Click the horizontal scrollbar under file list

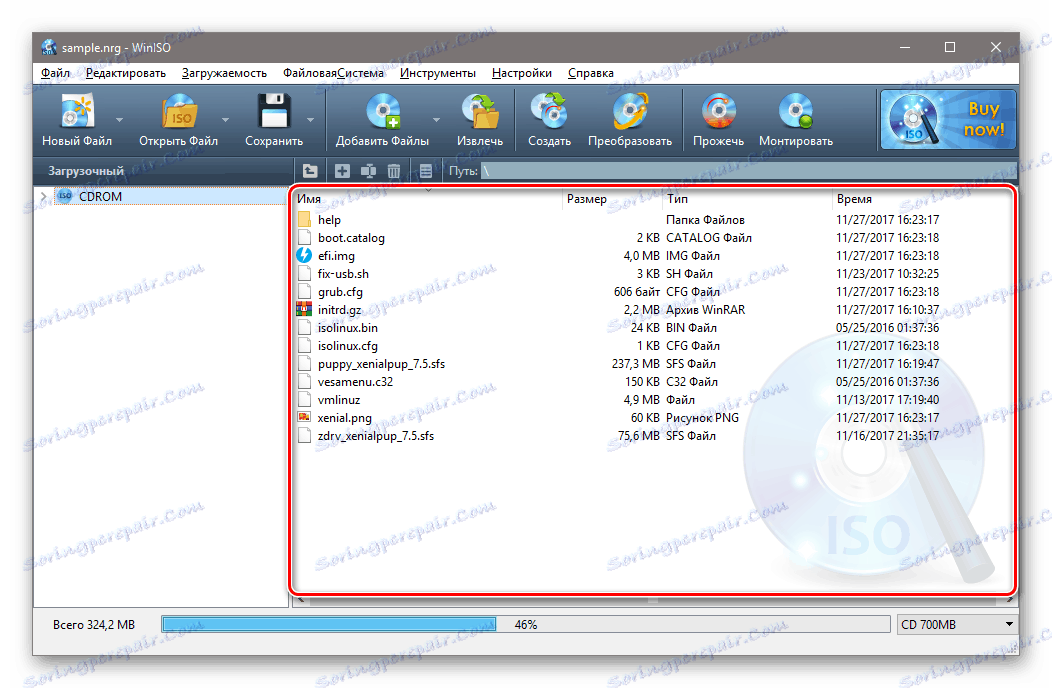[653, 600]
